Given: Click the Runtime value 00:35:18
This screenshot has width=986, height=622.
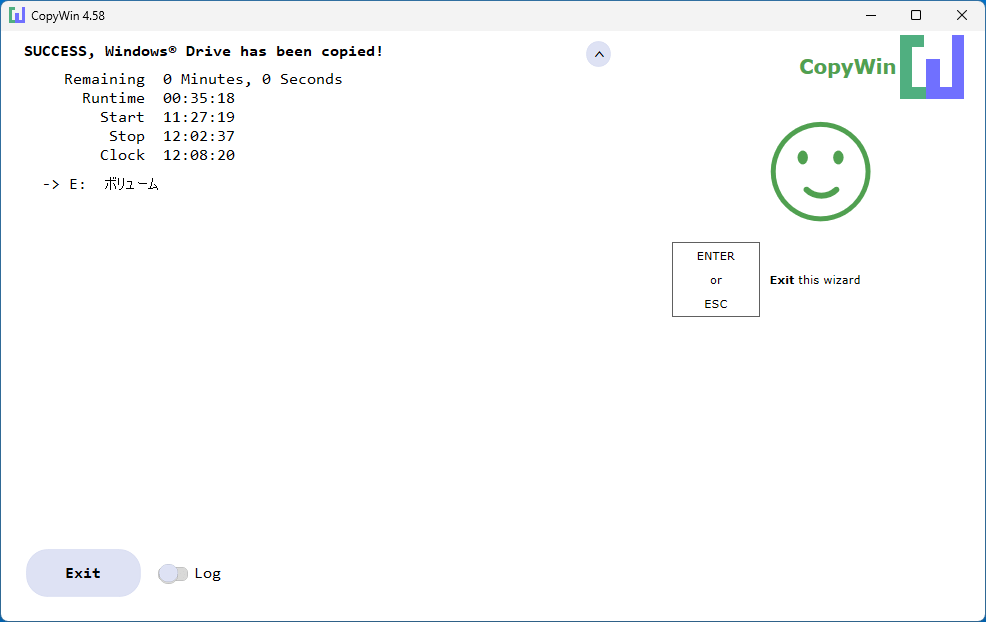Looking at the screenshot, I should point(199,98).
